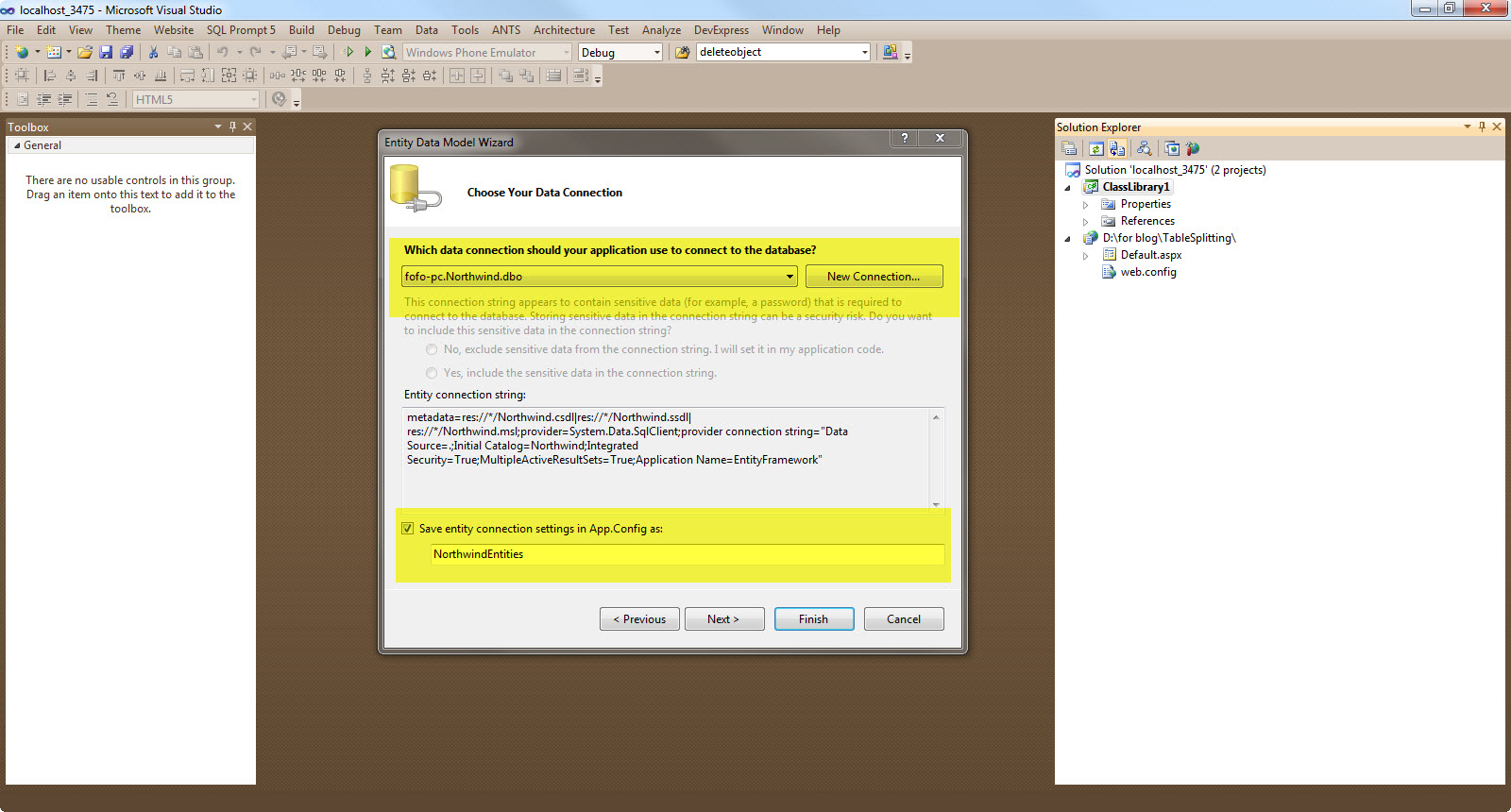Select No, exclude sensitive data radio option
Screen dimensions: 1511x812
click(x=432, y=349)
